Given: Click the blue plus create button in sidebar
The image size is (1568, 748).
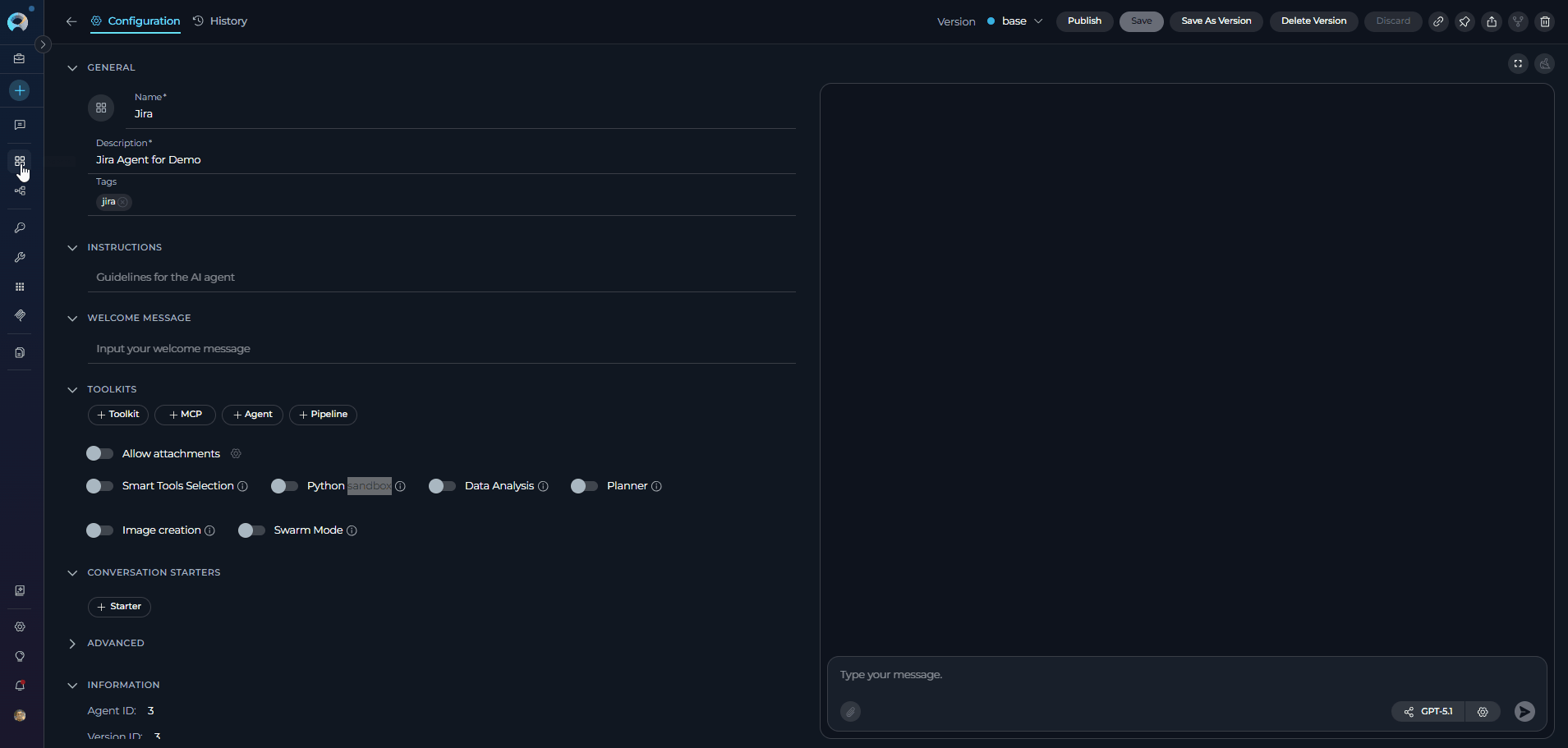Looking at the screenshot, I should [20, 90].
